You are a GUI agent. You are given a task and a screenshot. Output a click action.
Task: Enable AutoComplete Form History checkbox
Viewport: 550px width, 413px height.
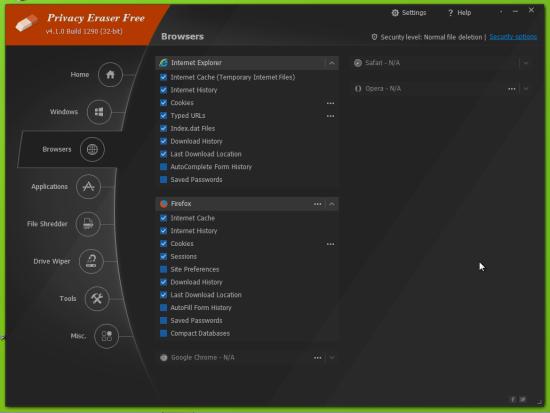point(163,167)
